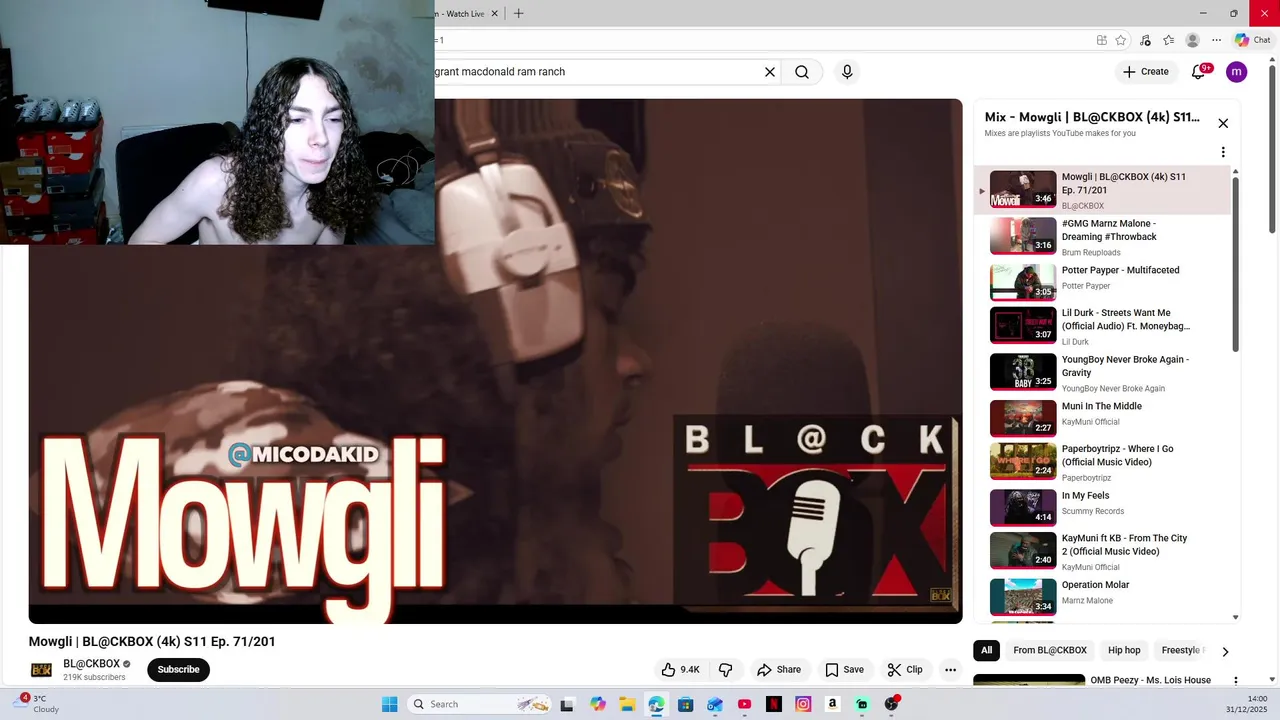Open 'OMB Peezy - Ms. Lois House' recommendation
The image size is (1280, 720).
tap(1151, 680)
